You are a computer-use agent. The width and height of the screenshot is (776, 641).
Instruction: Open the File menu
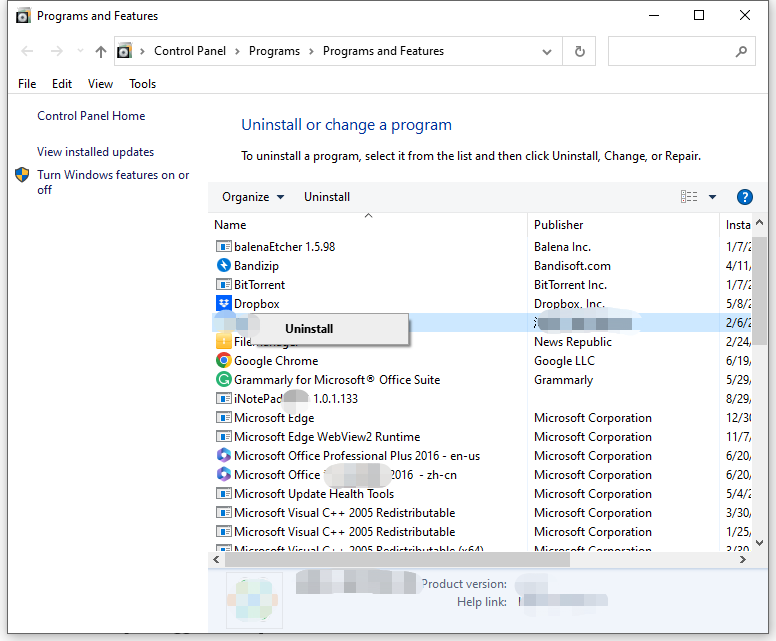(x=27, y=84)
